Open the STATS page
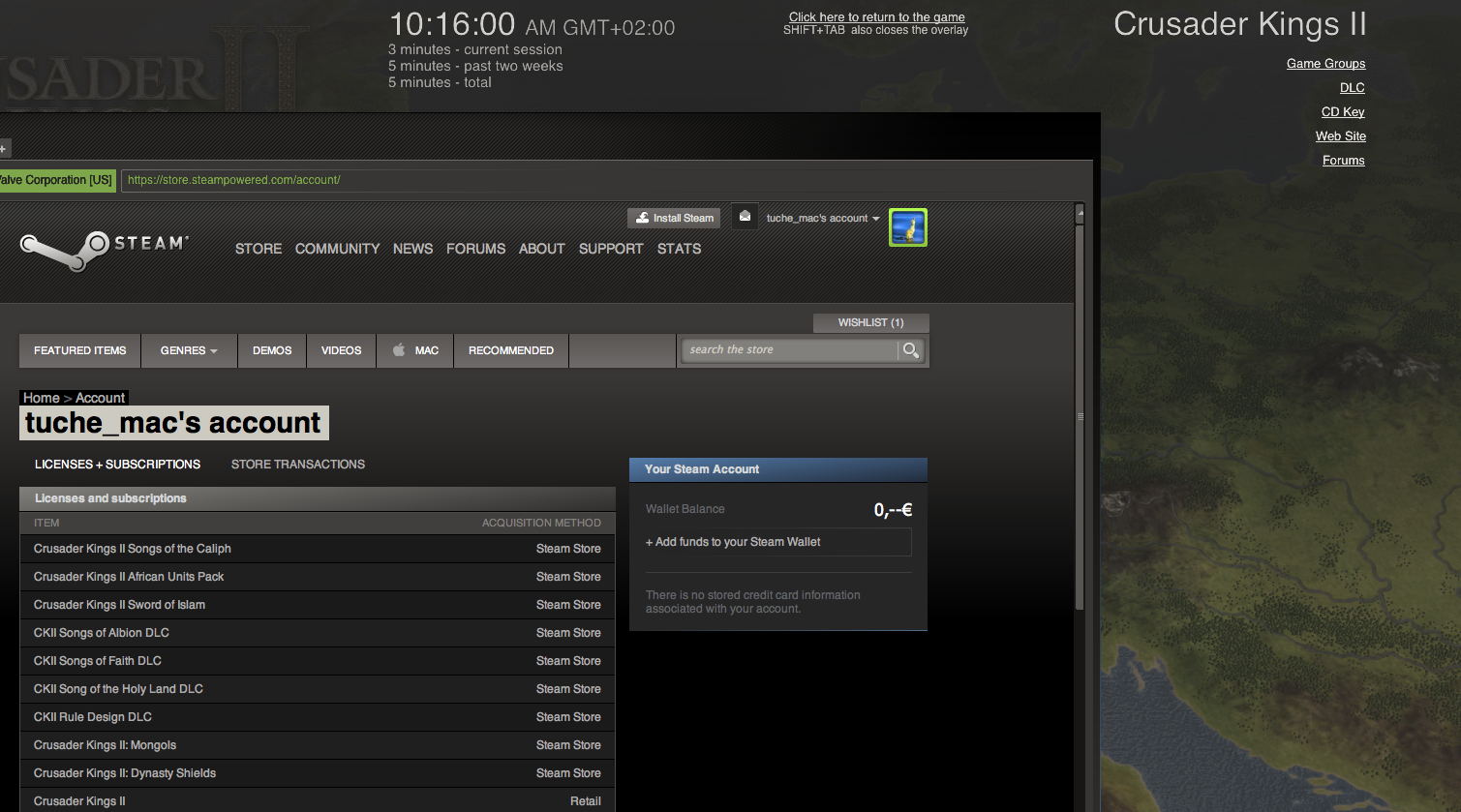 click(679, 249)
